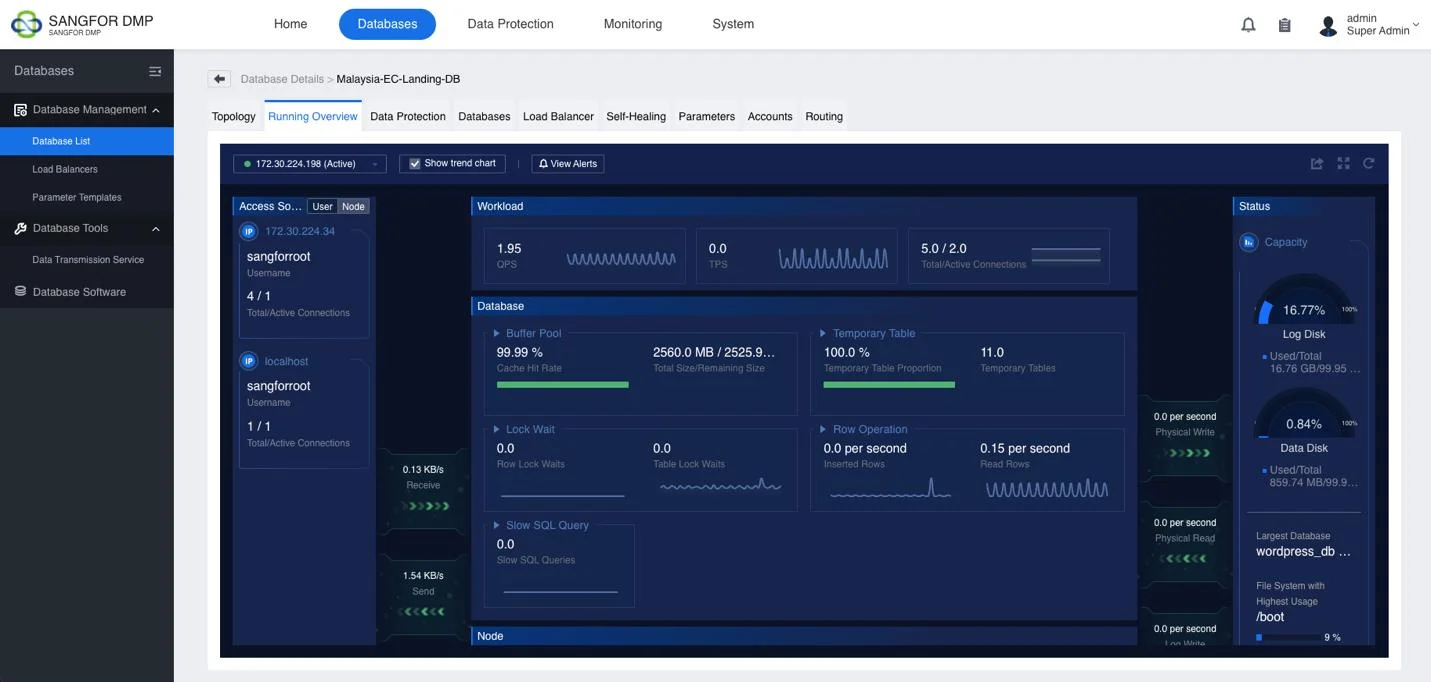Viewport: 1431px width, 682px height.
Task: Go to the Home menu
Action: coord(291,24)
